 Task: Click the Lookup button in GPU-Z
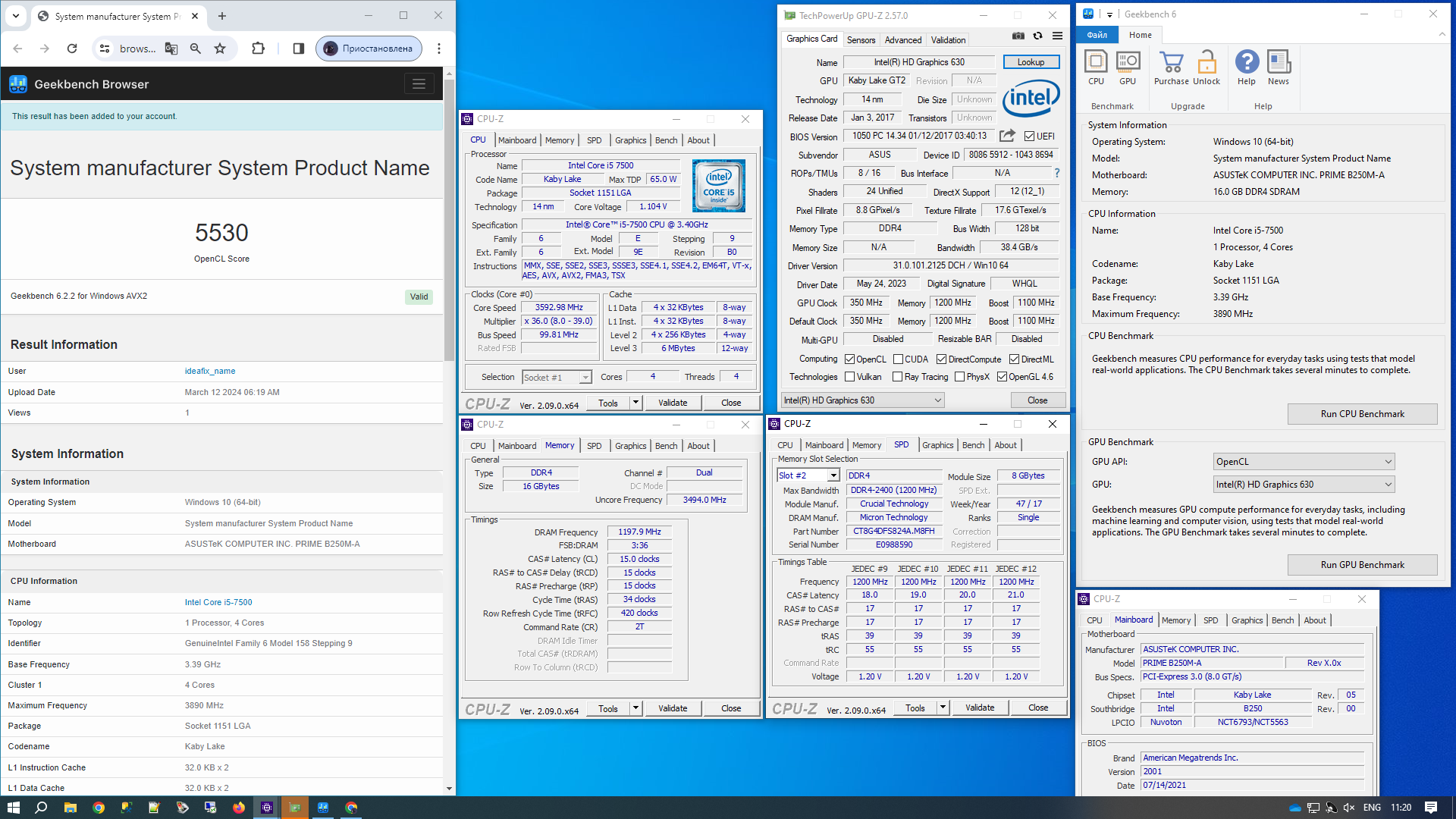tap(1031, 62)
